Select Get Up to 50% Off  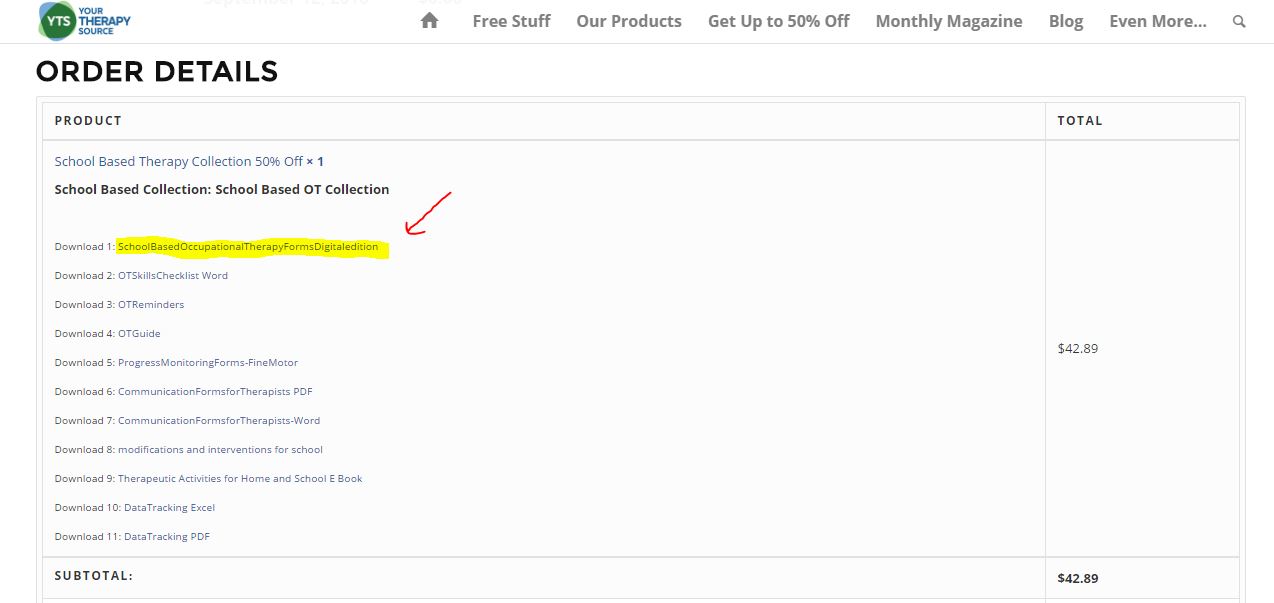(x=778, y=21)
